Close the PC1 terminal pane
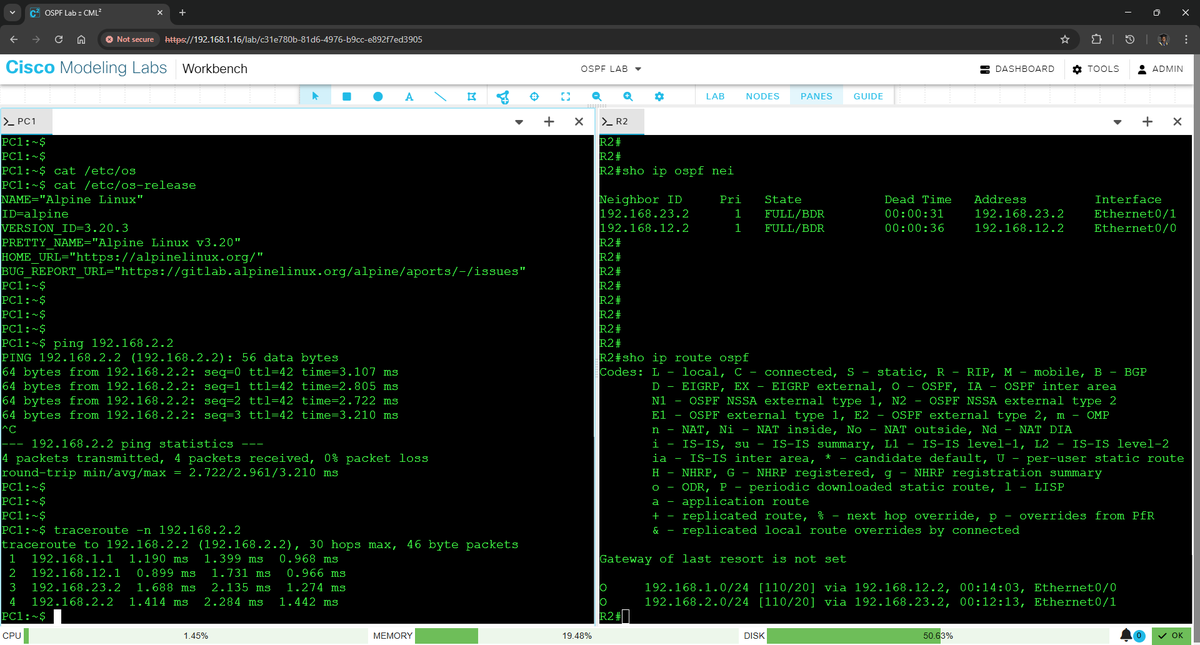 coord(579,121)
